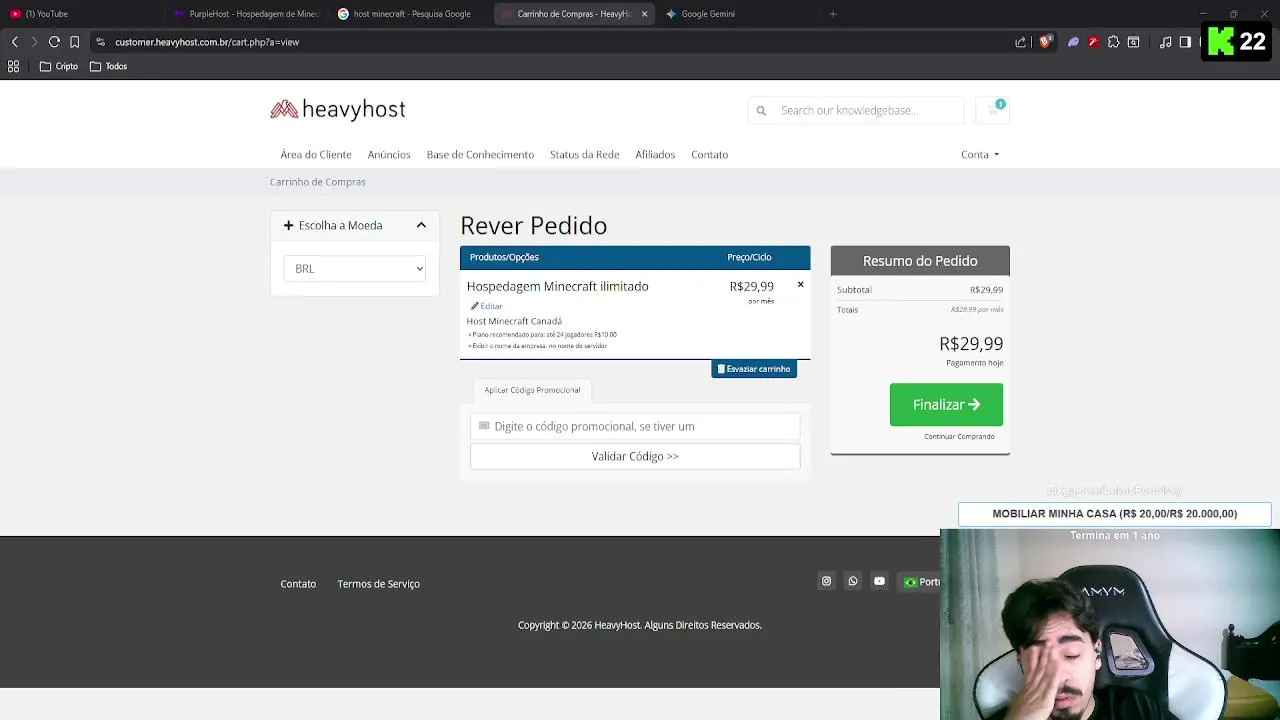Viewport: 1280px width, 720px height.
Task: Open the apps grid in bookmarks bar
Action: coord(13,66)
